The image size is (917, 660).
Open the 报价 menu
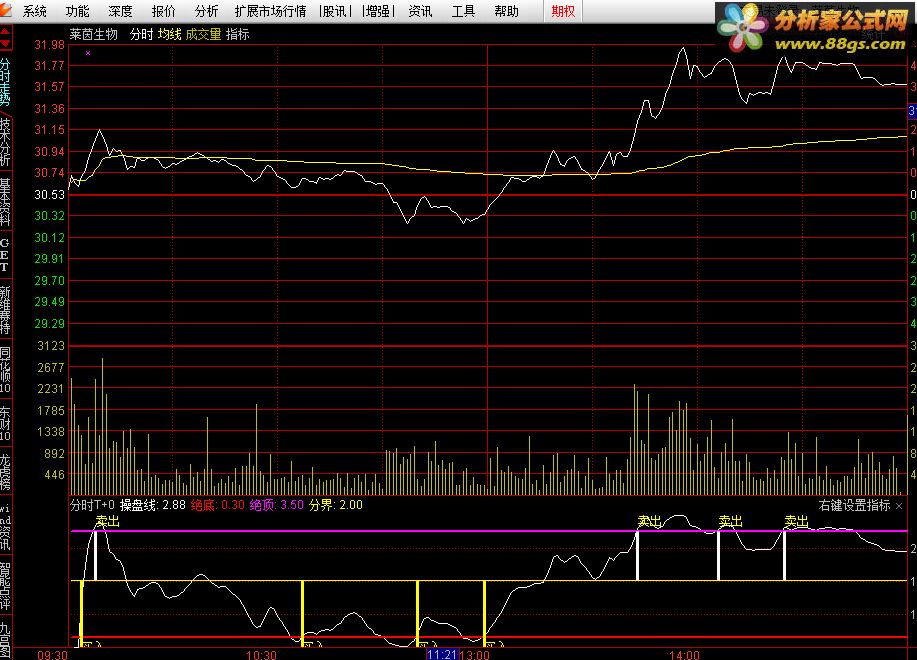[x=163, y=11]
